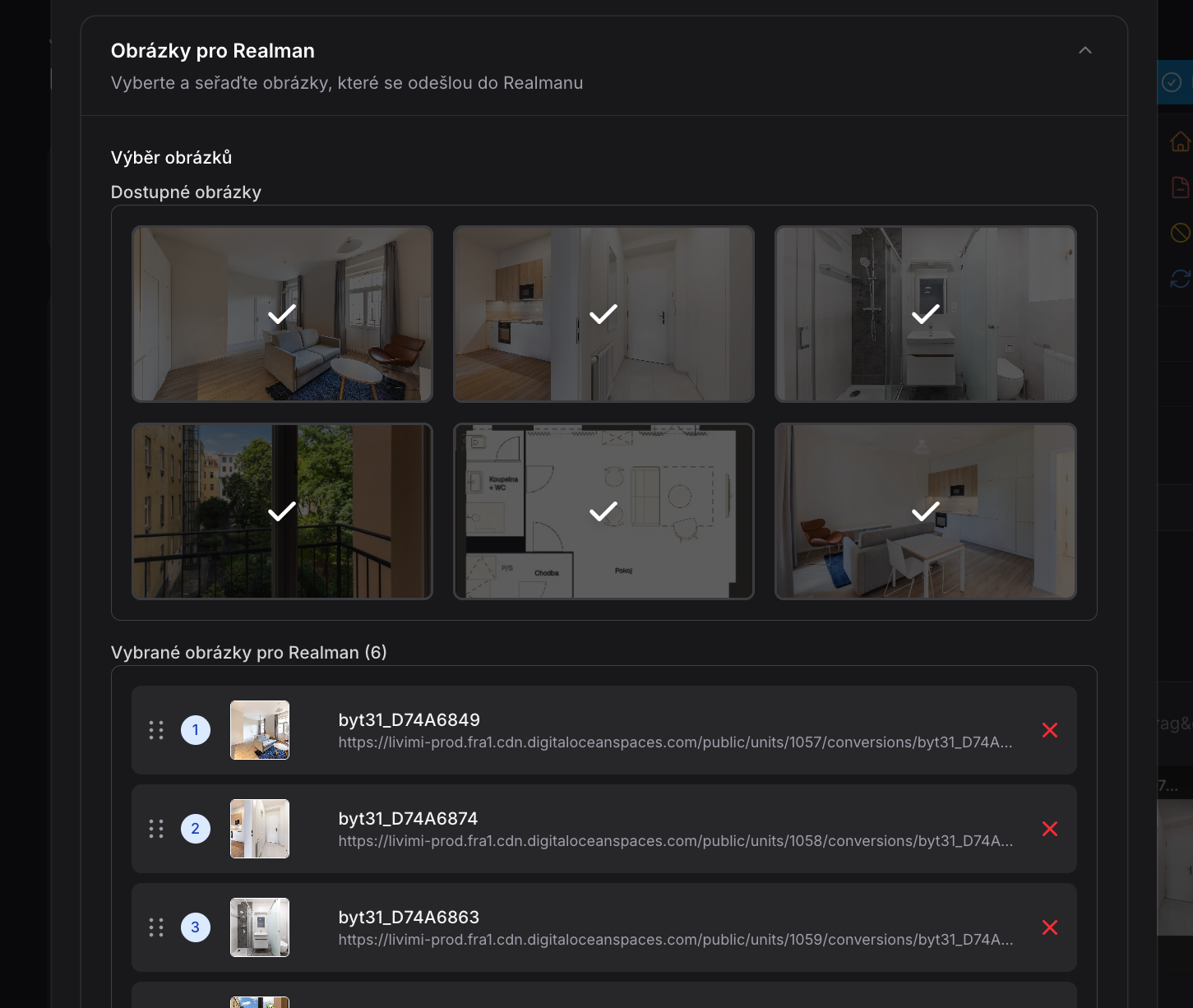The width and height of the screenshot is (1193, 1008).
Task: Remove byt31_D74A6849 from selected images
Action: click(1050, 730)
